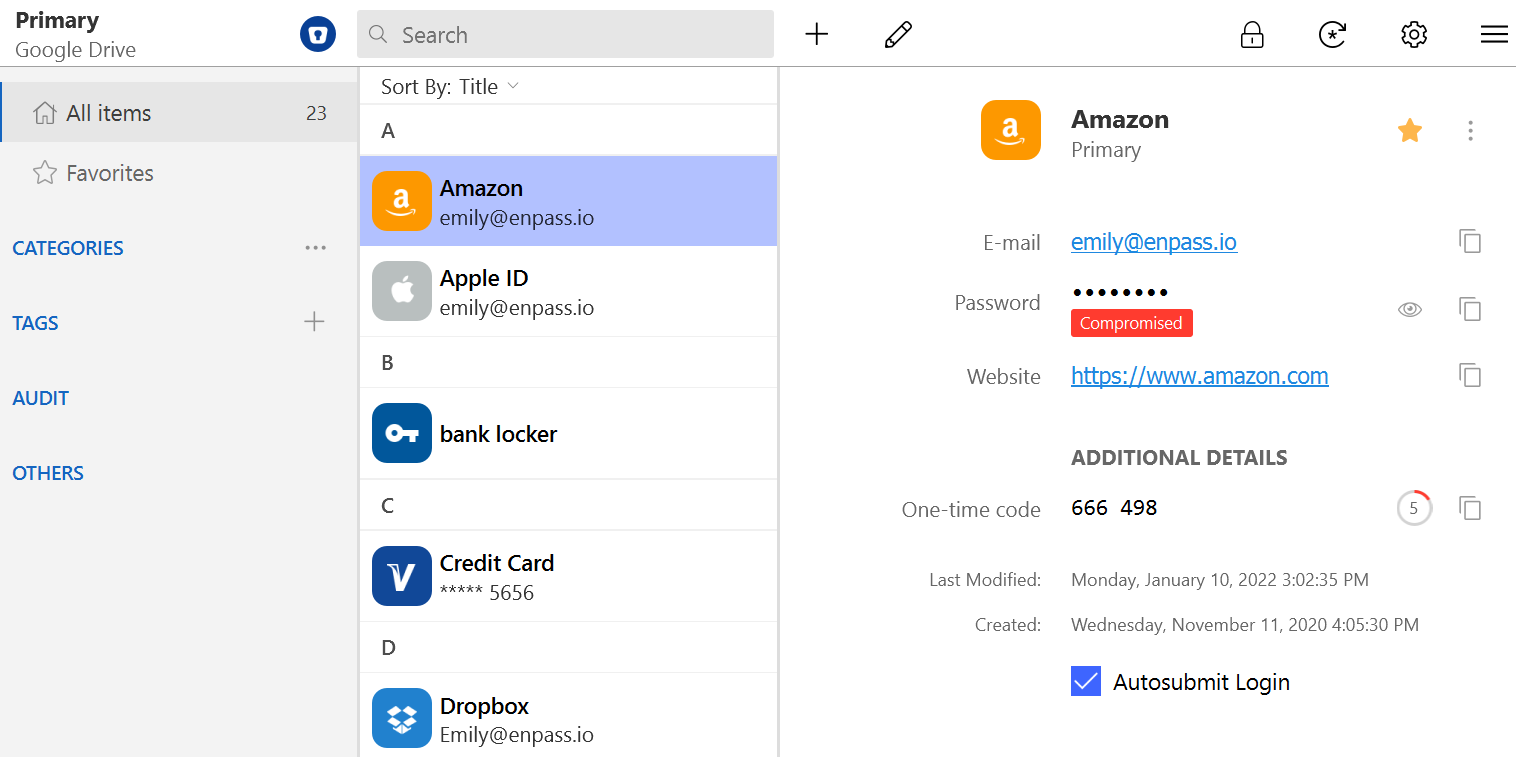Select the bank locker key icon
Viewport: 1516px width, 757px height.
tap(402, 433)
